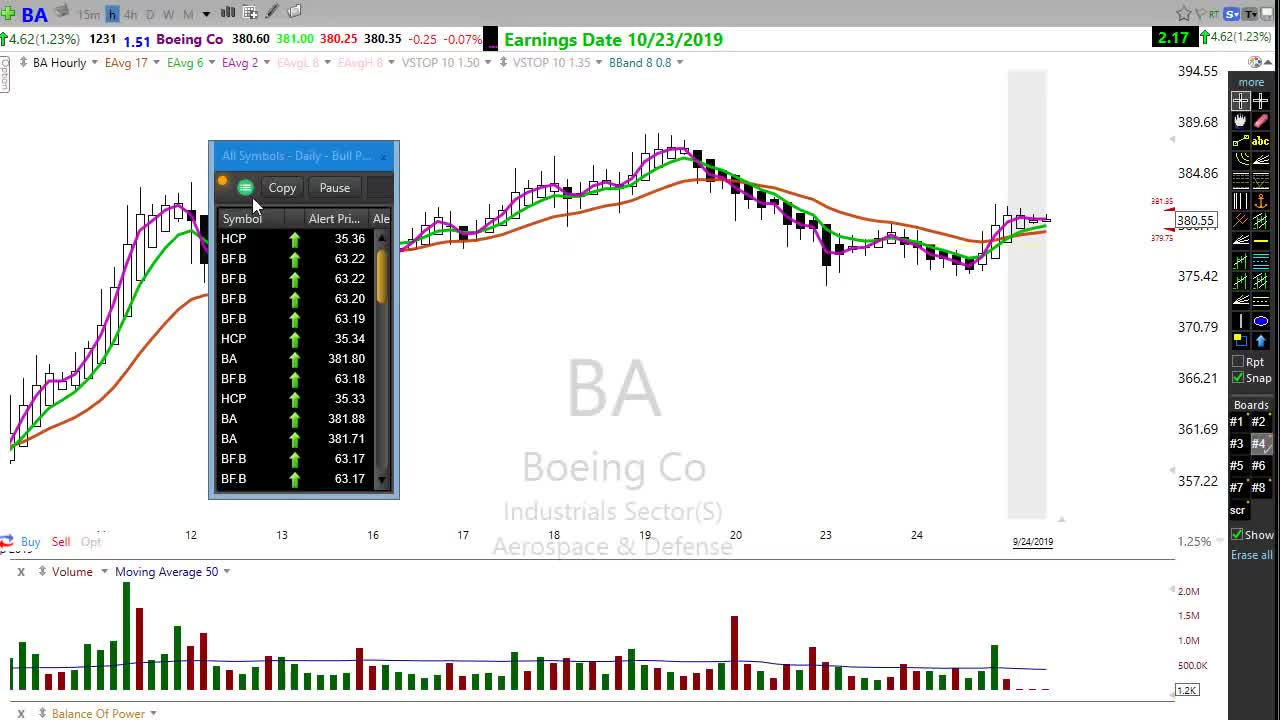This screenshot has height=720, width=1280.
Task: Click the Symbol column header in alert list
Action: (x=251, y=218)
